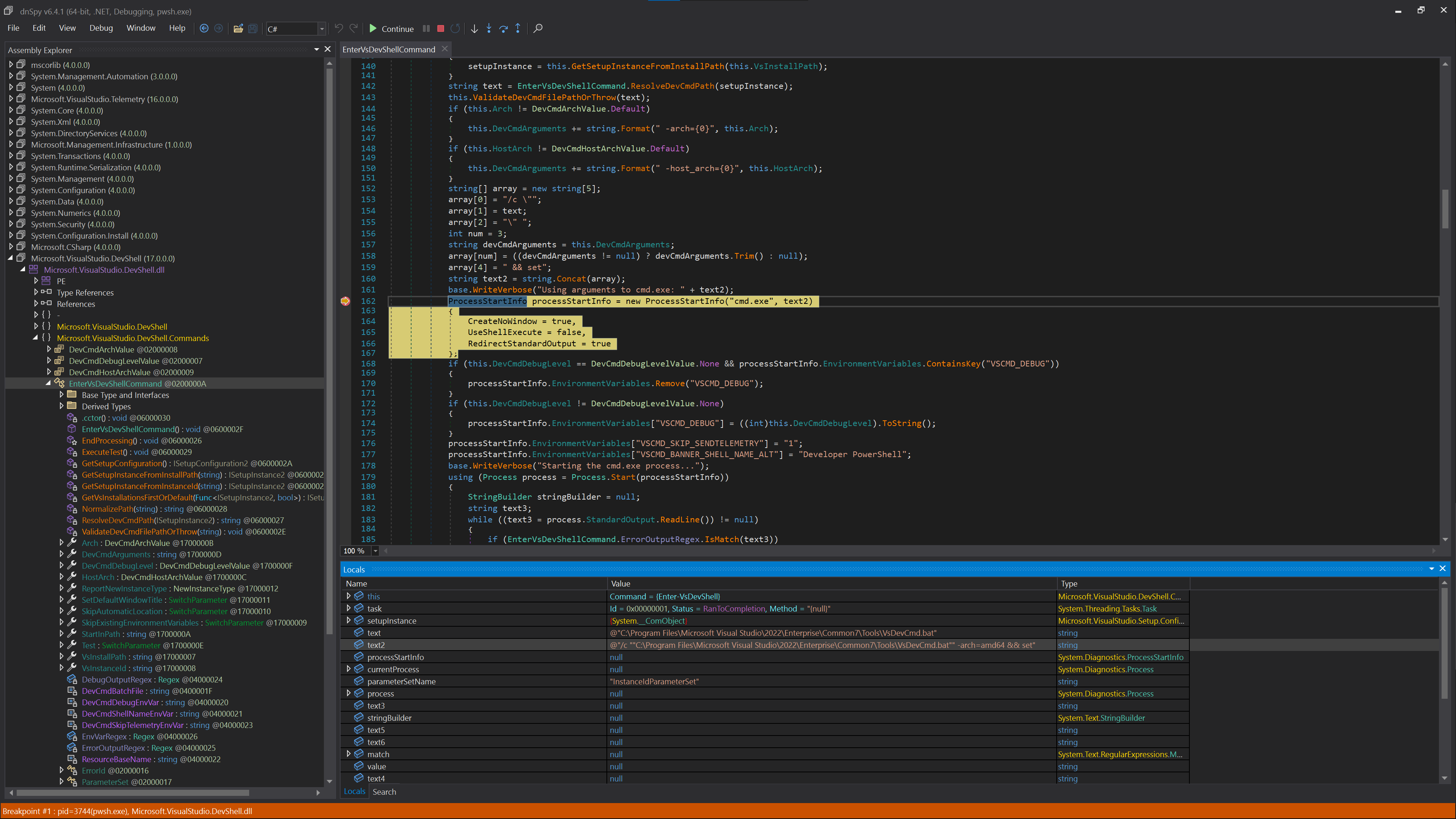Navigate backward with the back arrow
Image resolution: width=1456 pixels, height=819 pixels.
point(204,28)
